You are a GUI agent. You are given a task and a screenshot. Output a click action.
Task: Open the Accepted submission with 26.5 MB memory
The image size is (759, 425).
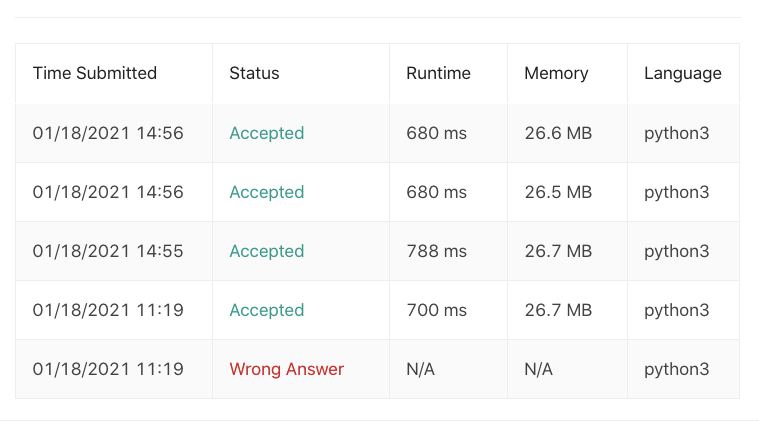[267, 192]
